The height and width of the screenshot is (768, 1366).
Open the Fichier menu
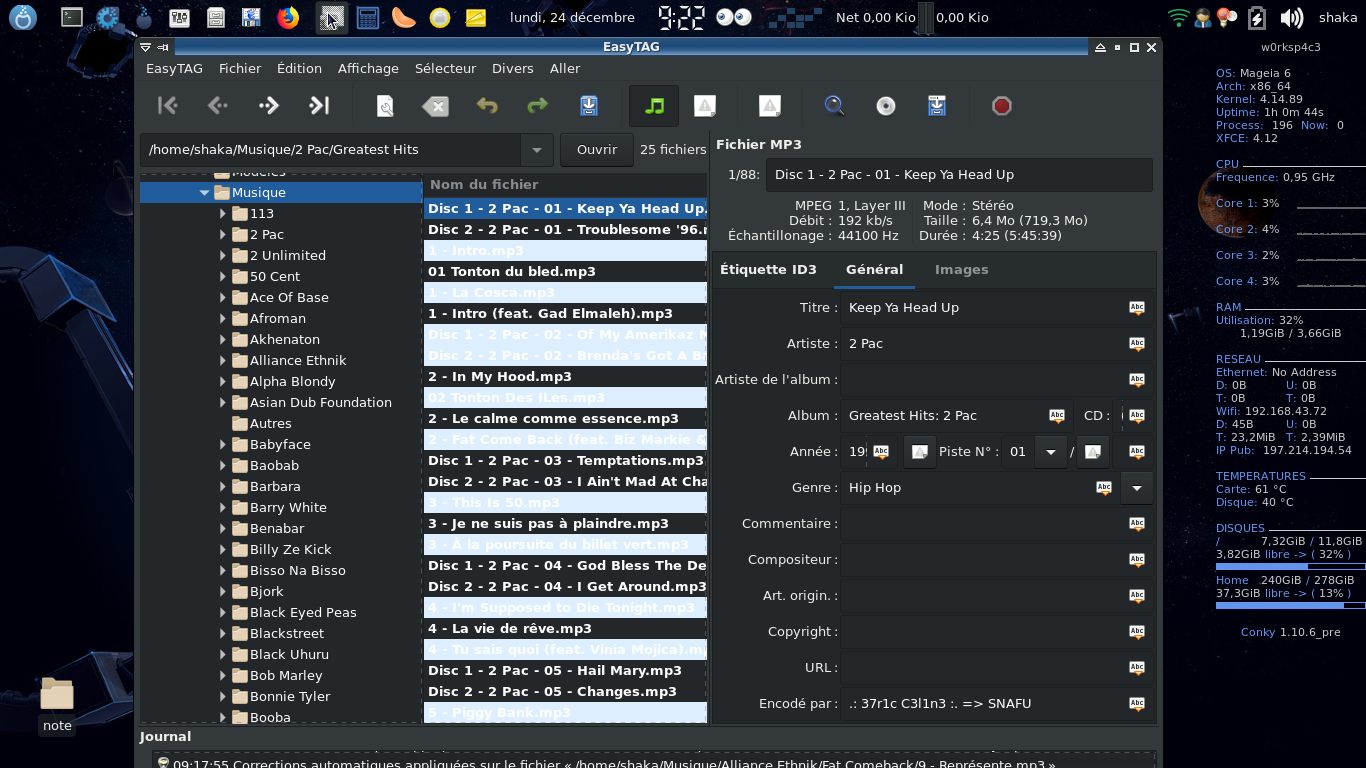(240, 68)
